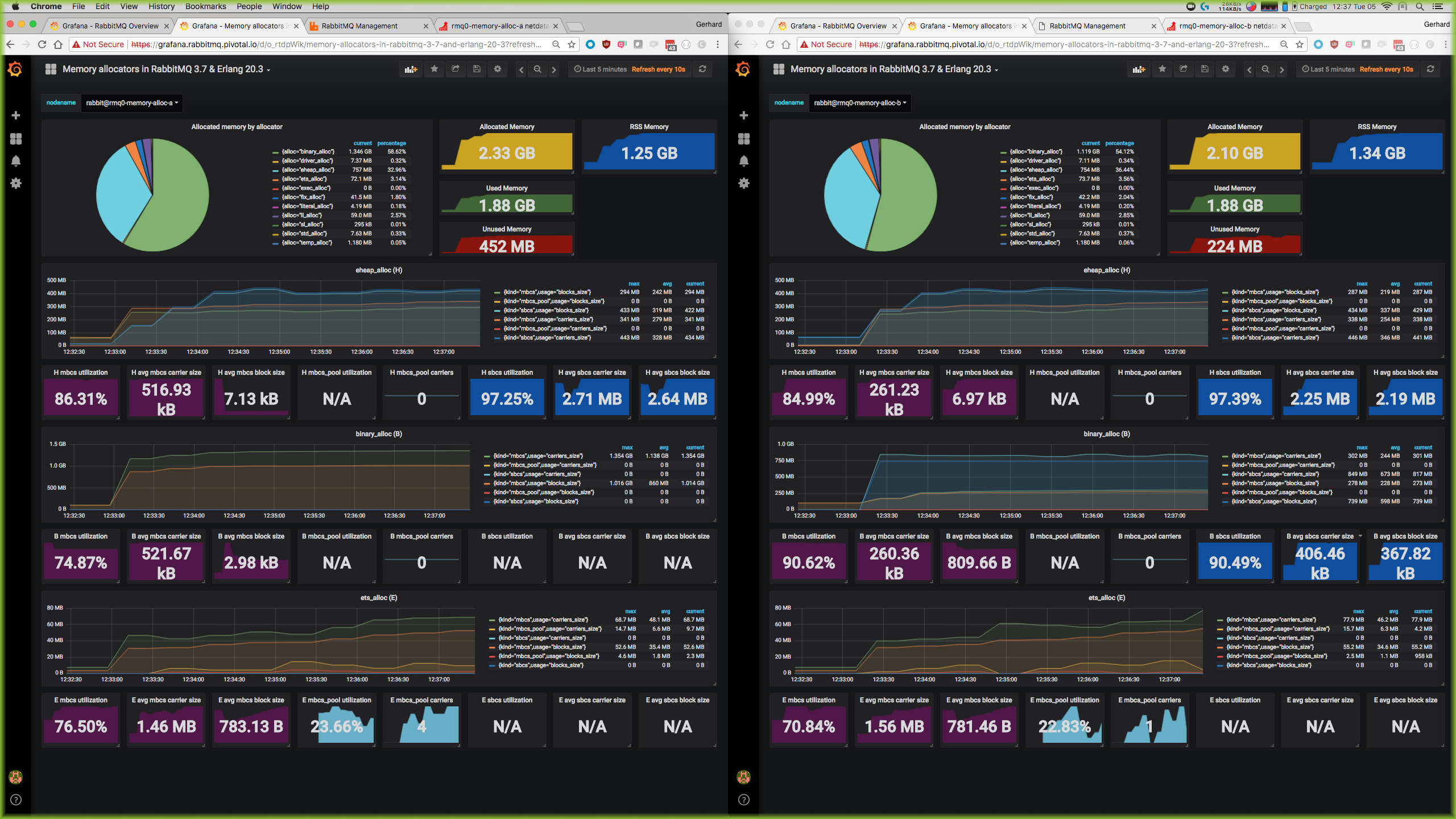The height and width of the screenshot is (819, 1456).
Task: Click Share dashboard icon in left window
Action: pos(456,69)
